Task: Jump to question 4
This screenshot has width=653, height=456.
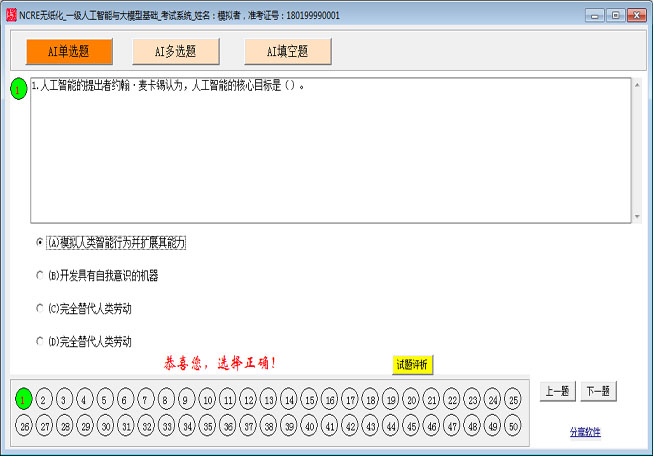Action: [x=85, y=399]
